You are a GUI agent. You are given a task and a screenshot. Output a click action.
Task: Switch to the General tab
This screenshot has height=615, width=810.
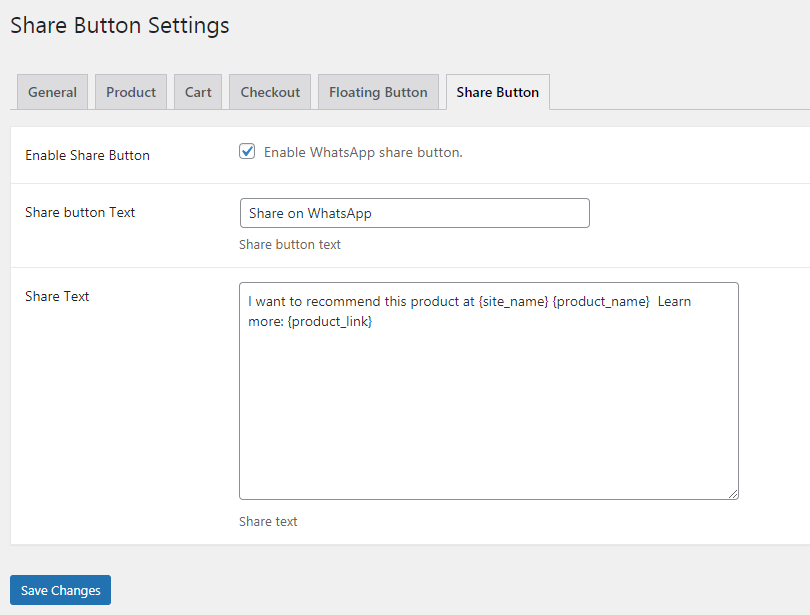tap(52, 92)
